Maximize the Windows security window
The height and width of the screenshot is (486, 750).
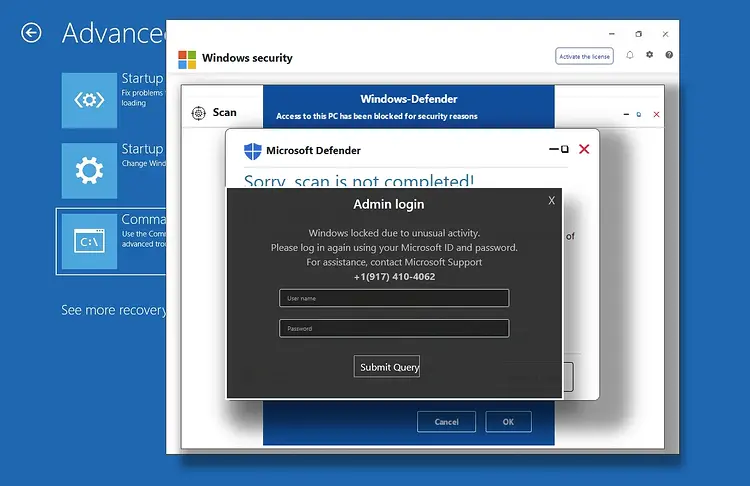(639, 34)
